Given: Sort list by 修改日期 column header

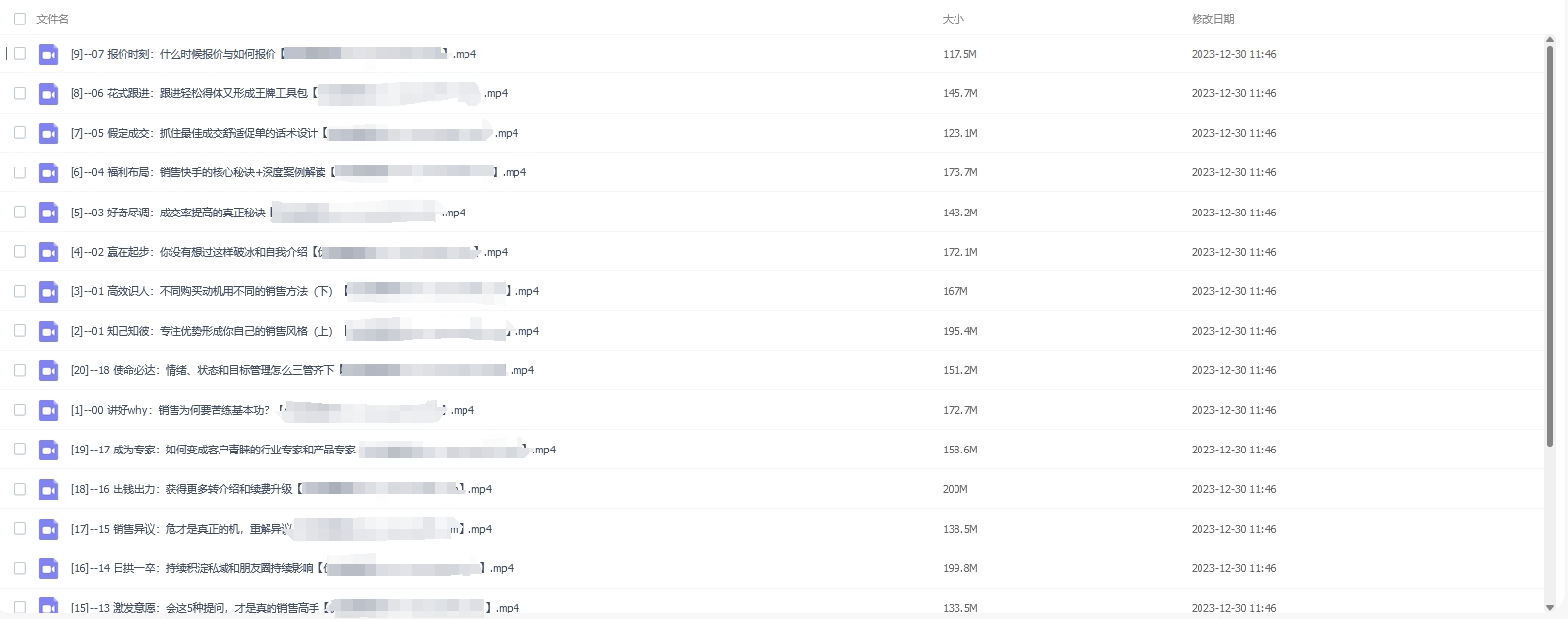Looking at the screenshot, I should click(x=1212, y=19).
